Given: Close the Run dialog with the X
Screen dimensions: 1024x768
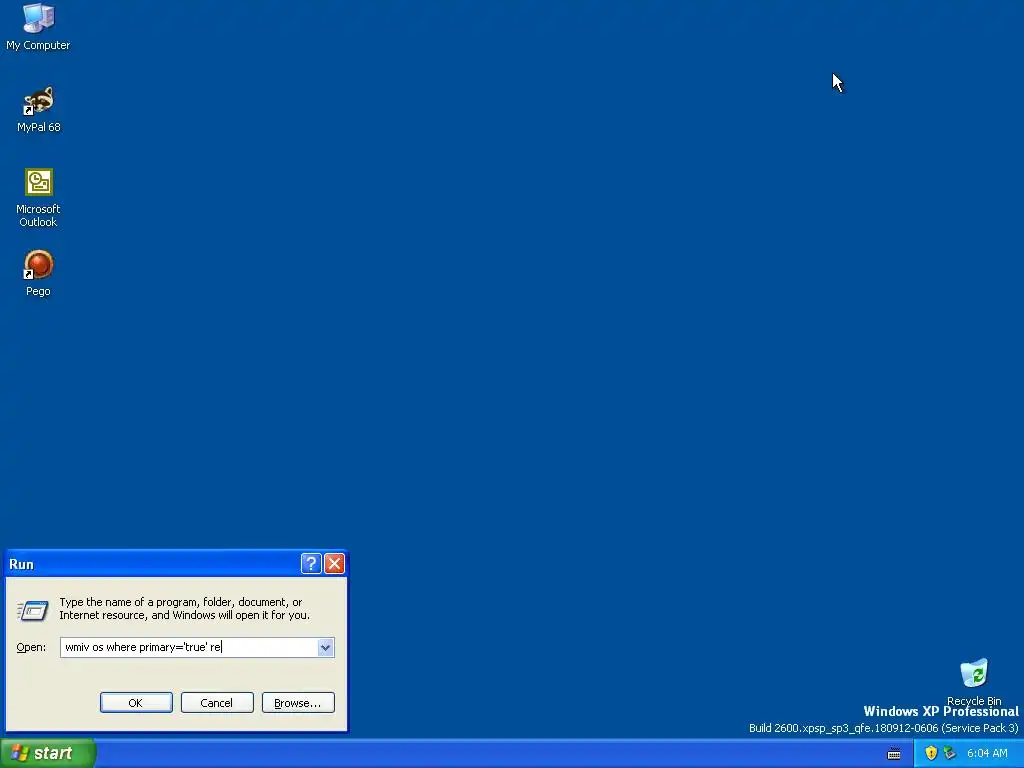Looking at the screenshot, I should click(334, 564).
